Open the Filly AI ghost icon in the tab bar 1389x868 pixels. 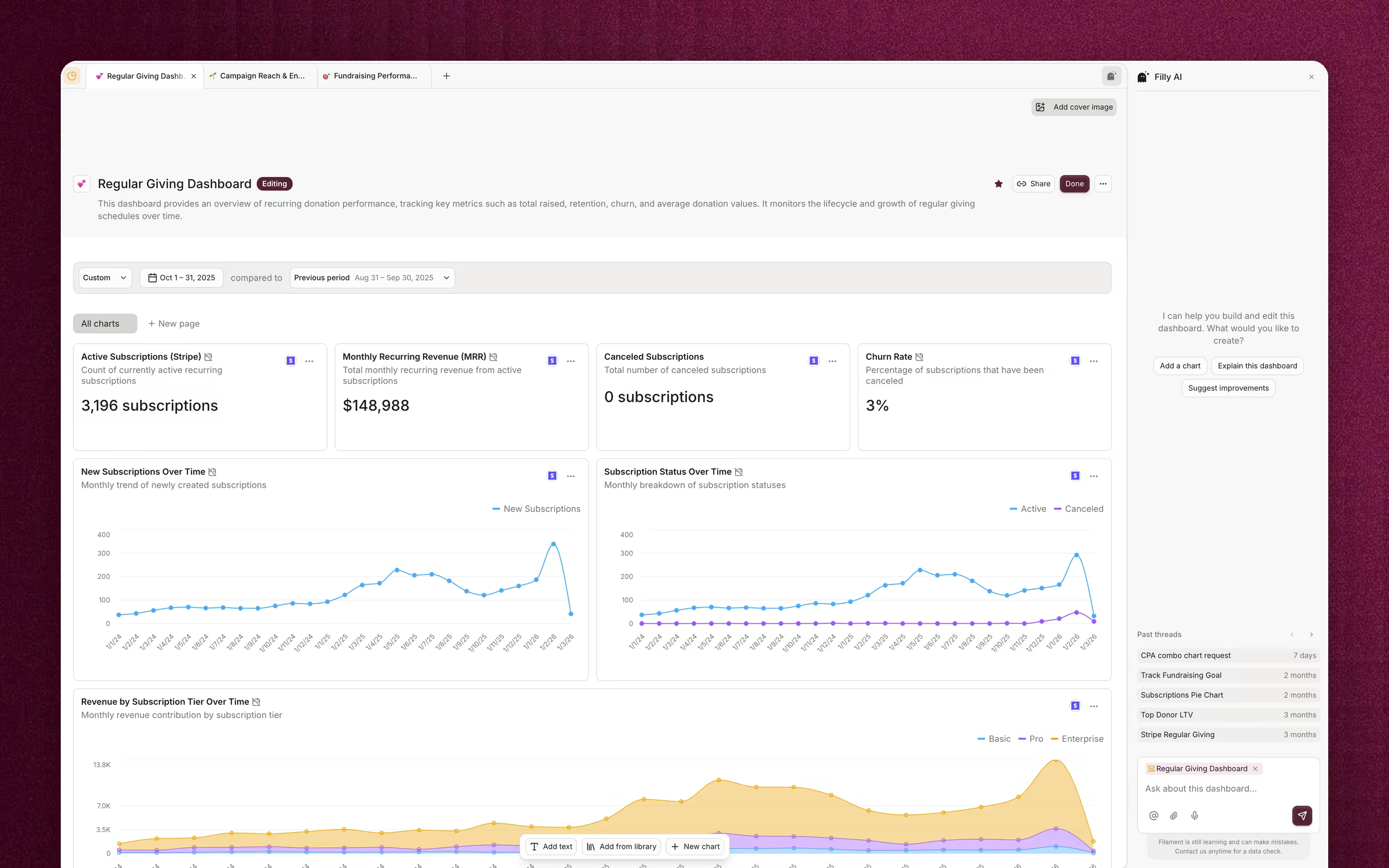coord(1111,76)
